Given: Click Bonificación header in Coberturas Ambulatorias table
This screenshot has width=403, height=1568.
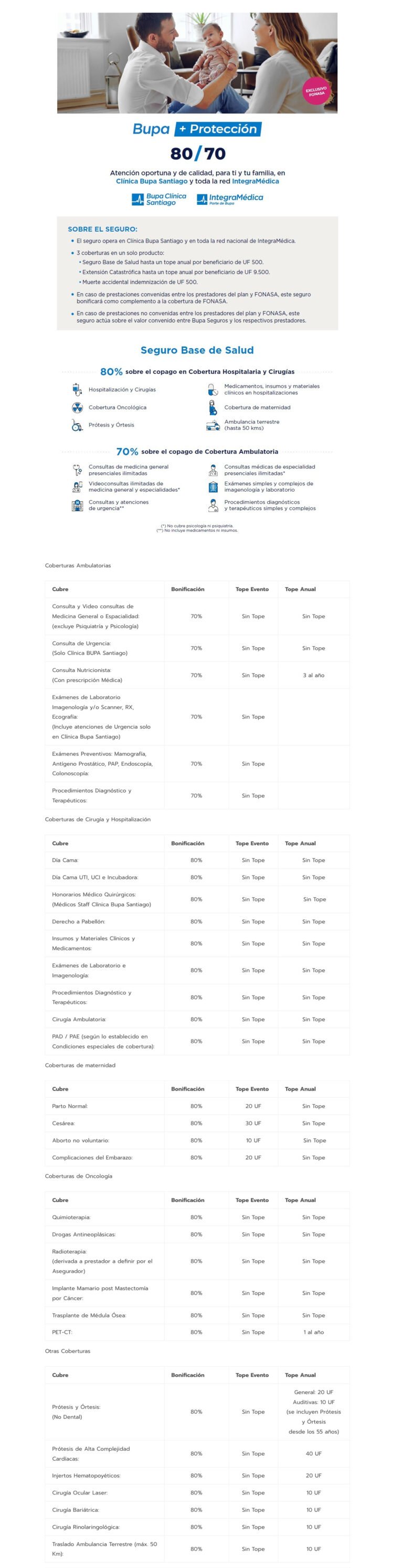Looking at the screenshot, I should click(188, 589).
